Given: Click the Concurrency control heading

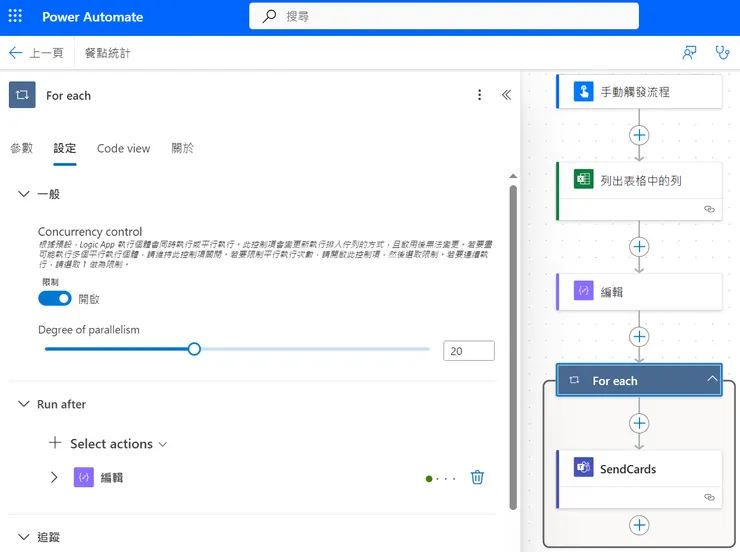Looking at the screenshot, I should click(x=90, y=232).
